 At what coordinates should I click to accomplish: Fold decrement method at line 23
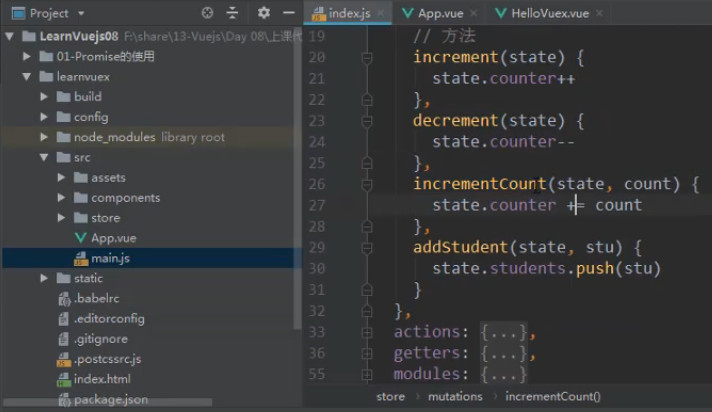coord(367,121)
